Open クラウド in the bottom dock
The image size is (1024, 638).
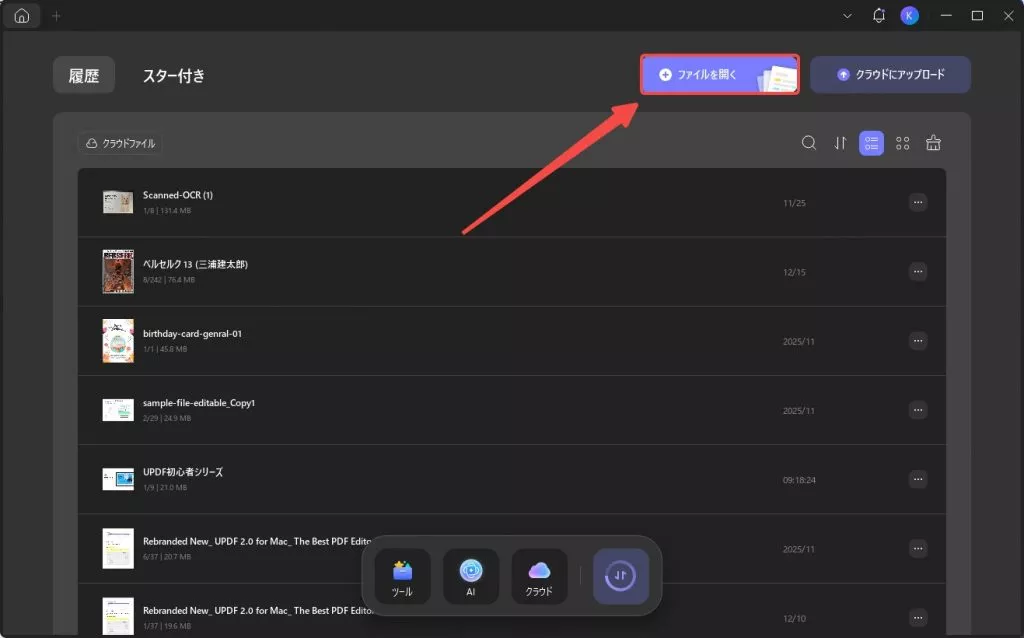(x=539, y=577)
